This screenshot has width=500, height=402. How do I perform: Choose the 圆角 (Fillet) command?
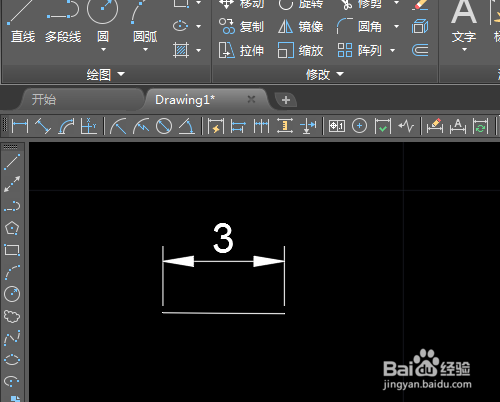(359, 26)
